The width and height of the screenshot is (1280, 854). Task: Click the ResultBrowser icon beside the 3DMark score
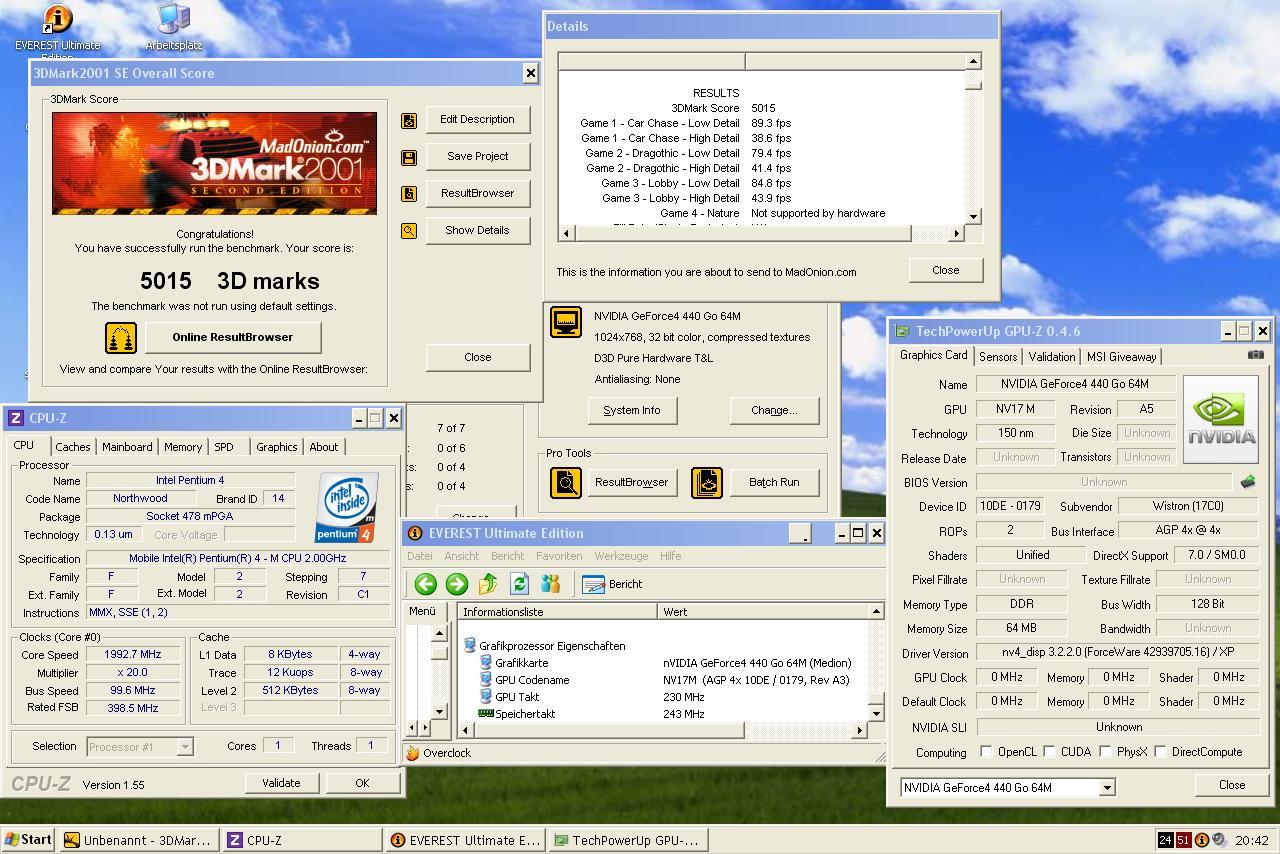[409, 194]
